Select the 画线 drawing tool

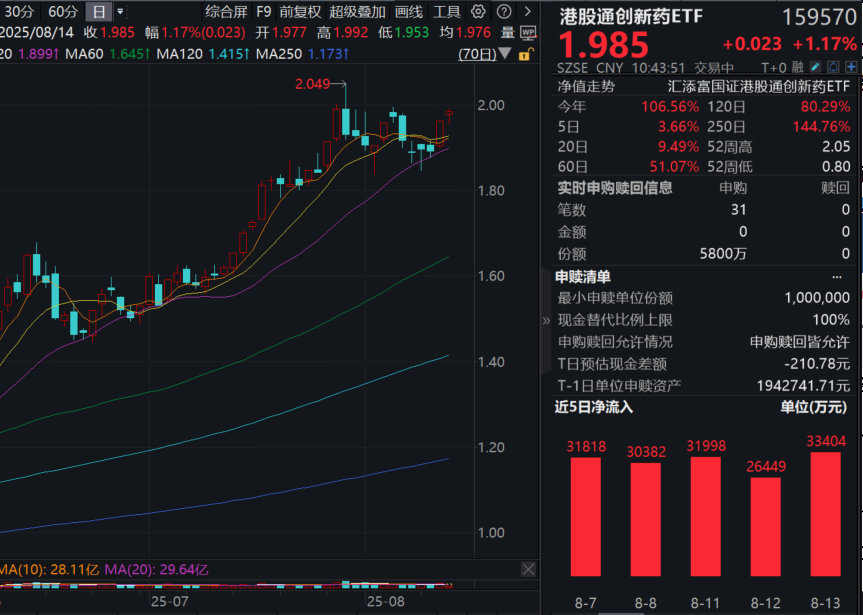click(408, 12)
